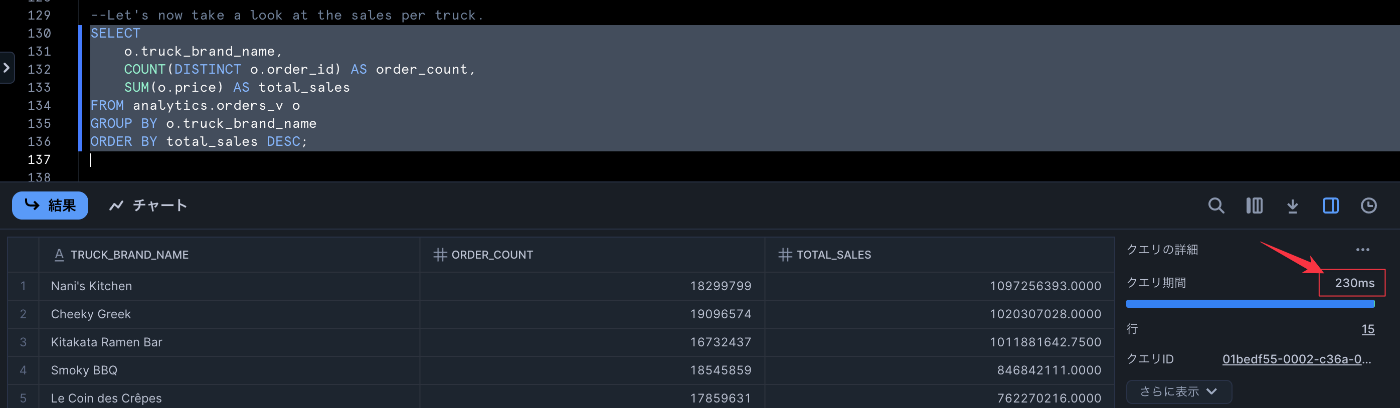Click order count value 18545859
Viewport: 1400px width, 408px height.
coord(720,370)
